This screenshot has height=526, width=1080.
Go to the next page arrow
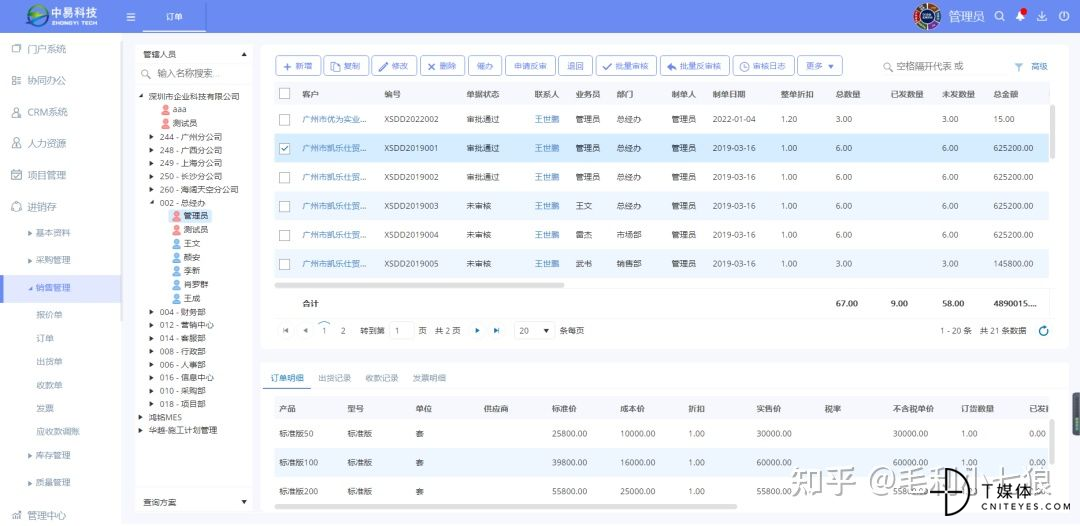pos(477,331)
